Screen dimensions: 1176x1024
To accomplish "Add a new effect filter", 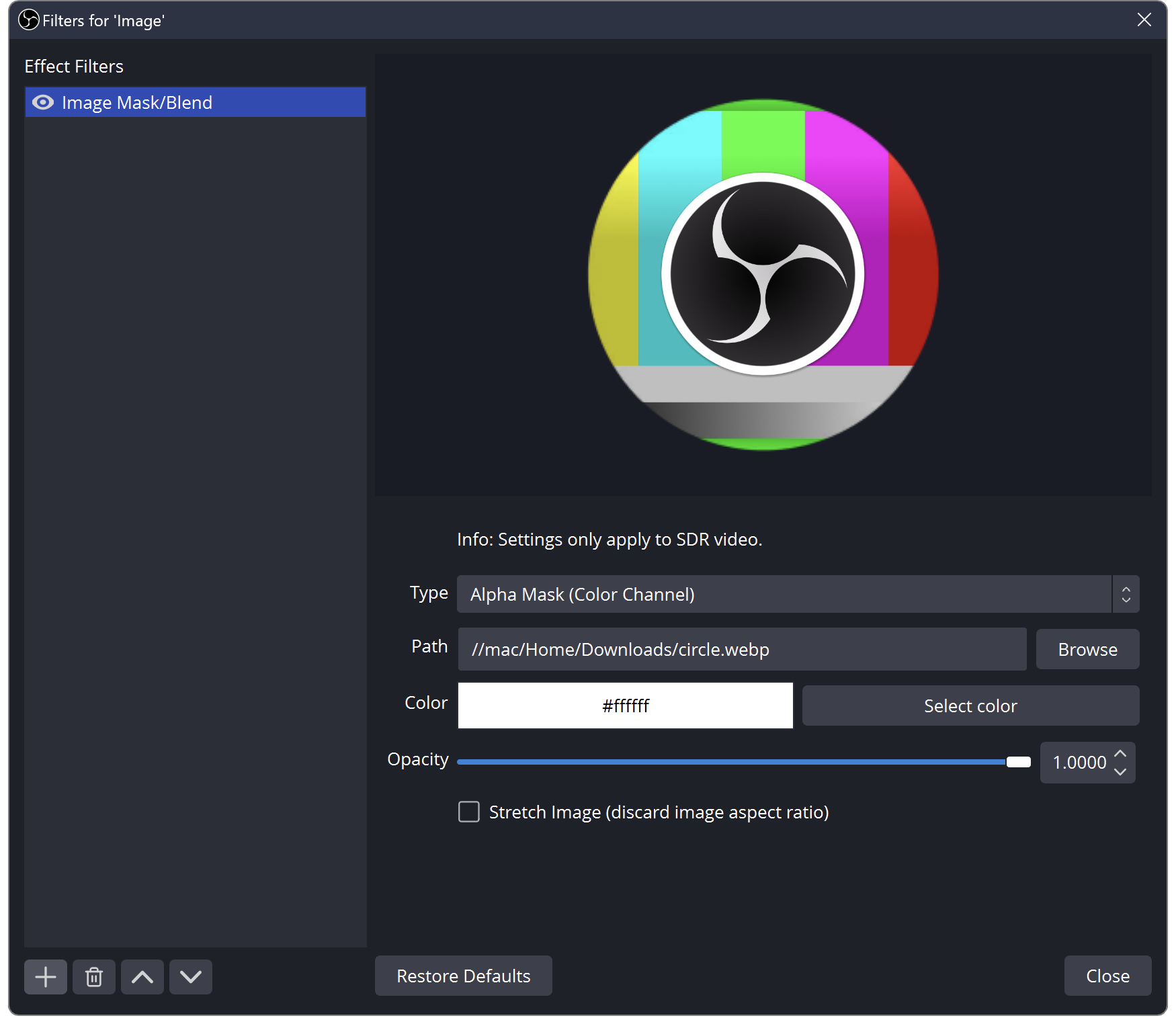I will click(45, 976).
